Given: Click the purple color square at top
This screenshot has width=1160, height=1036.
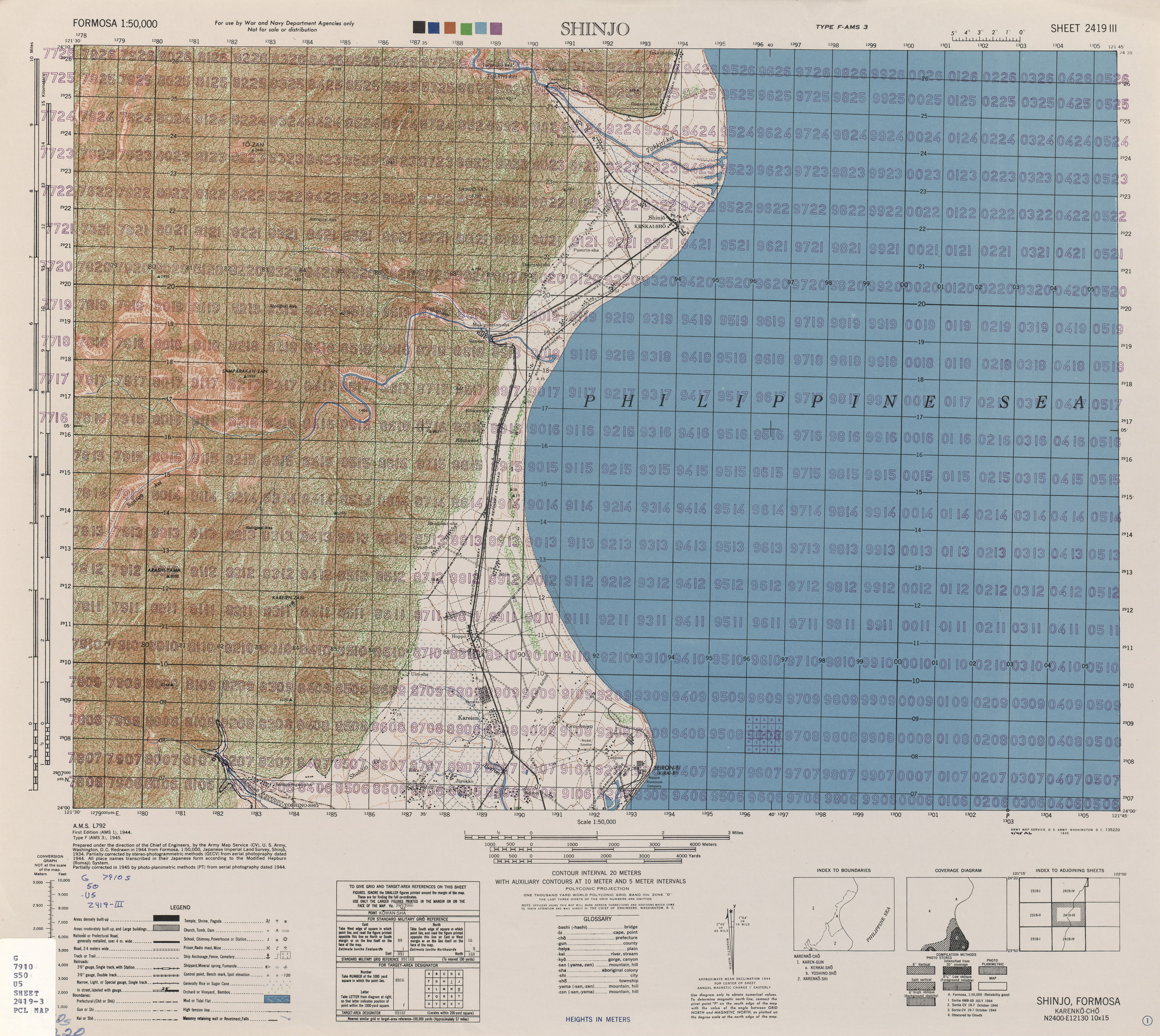Looking at the screenshot, I should 496,28.
